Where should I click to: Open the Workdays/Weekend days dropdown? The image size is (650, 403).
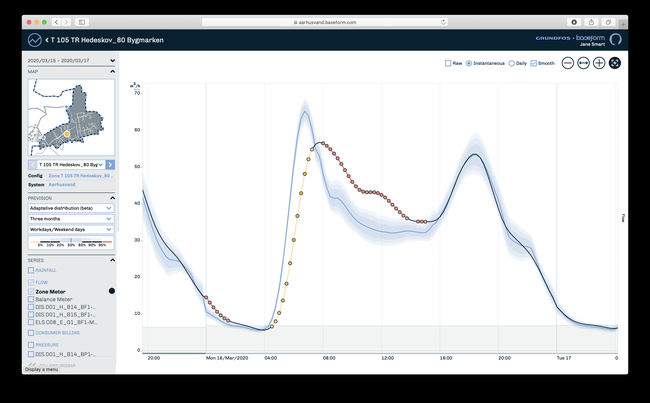click(x=71, y=229)
